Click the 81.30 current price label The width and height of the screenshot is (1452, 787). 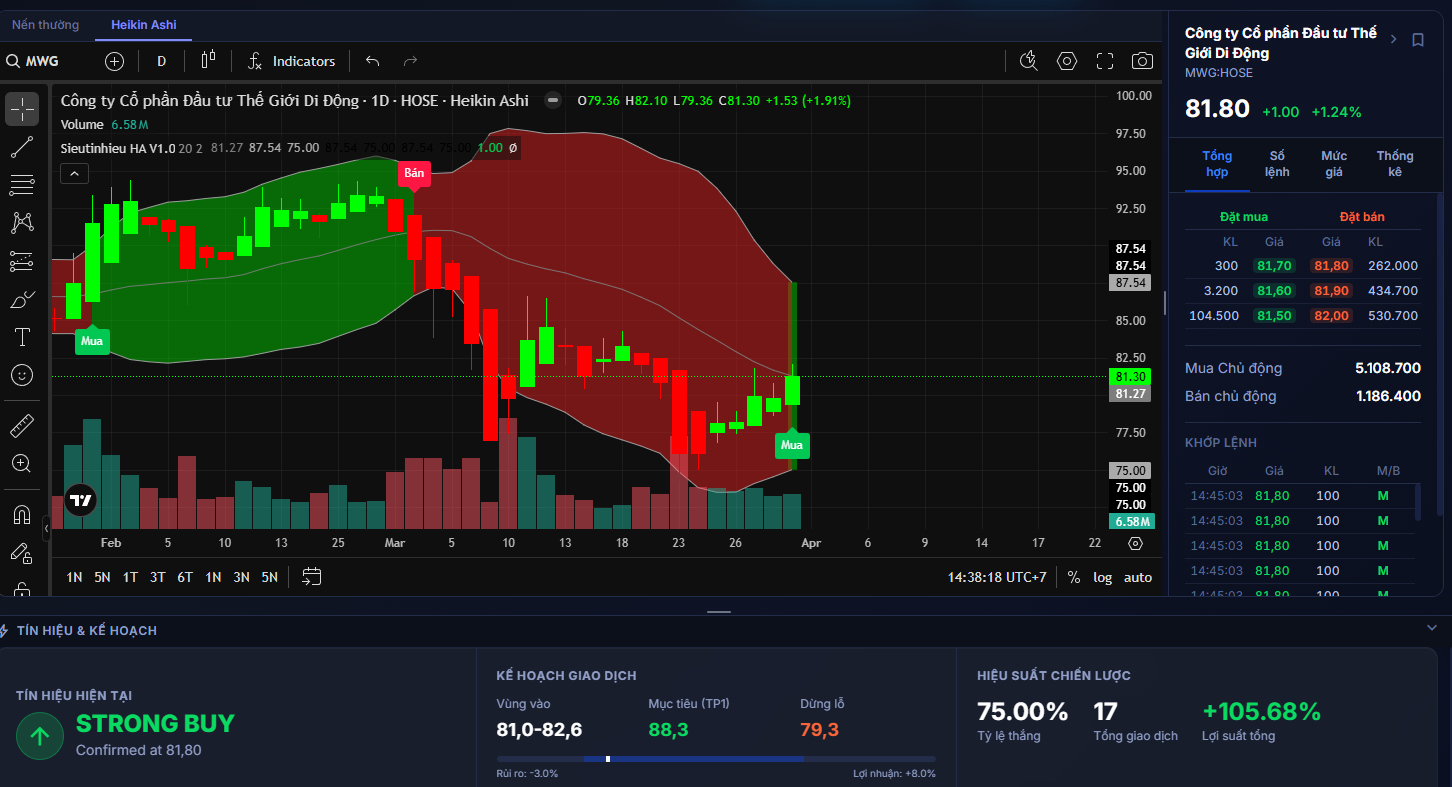[1129, 377]
